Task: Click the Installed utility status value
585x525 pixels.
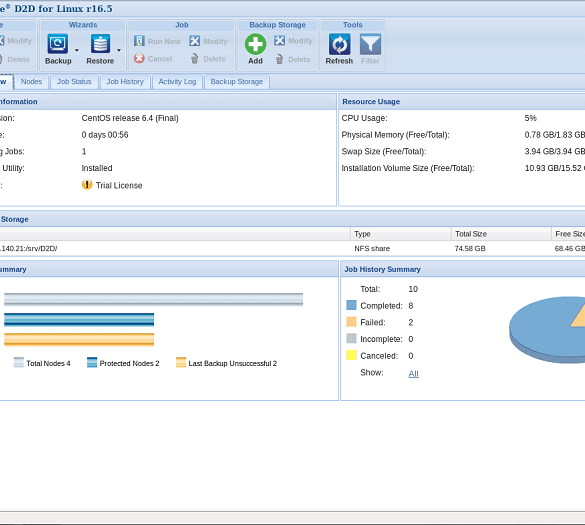Action: [97, 168]
